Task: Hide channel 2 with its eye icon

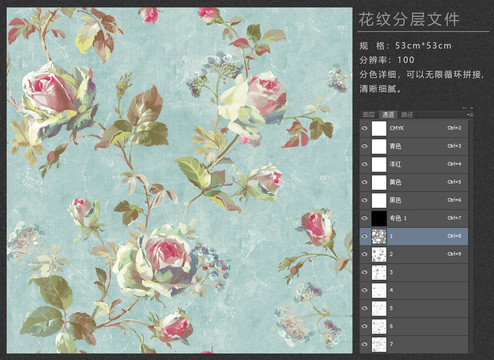Action: click(x=365, y=254)
